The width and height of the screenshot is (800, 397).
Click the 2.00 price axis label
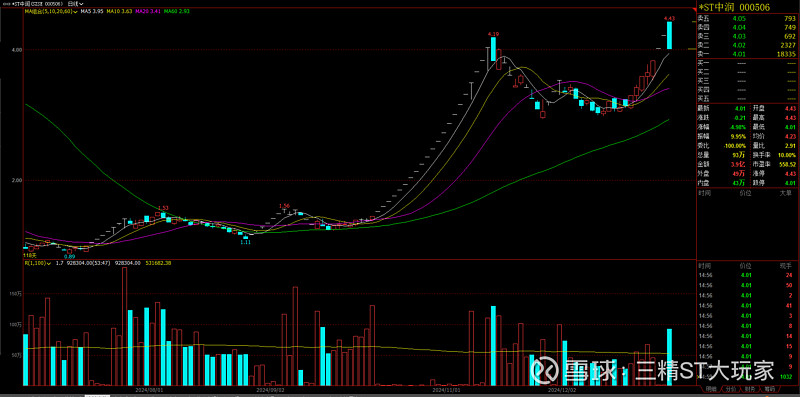click(17, 180)
